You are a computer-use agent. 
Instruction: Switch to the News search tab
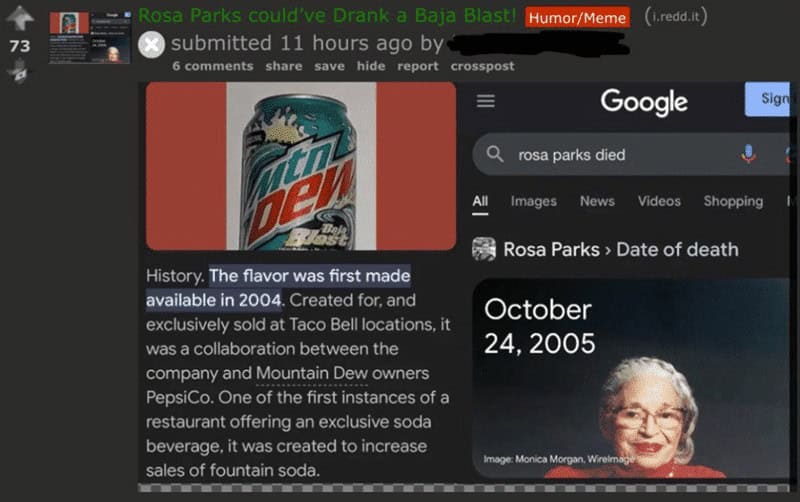tap(597, 201)
